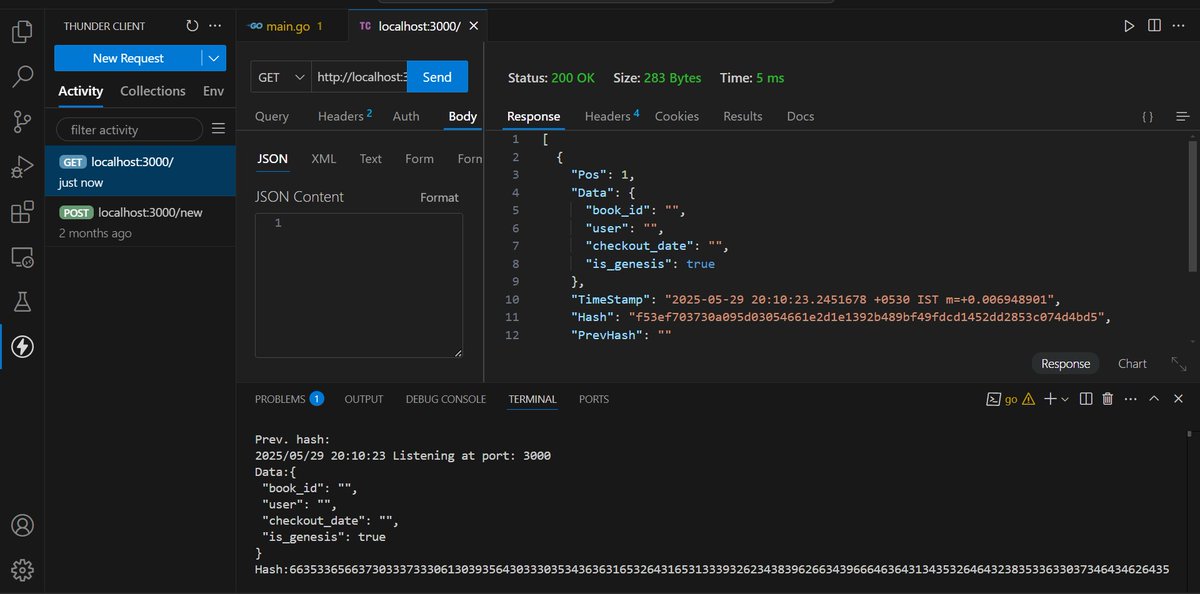This screenshot has height=594, width=1200.
Task: Open the Results response tab
Action: coord(743,116)
